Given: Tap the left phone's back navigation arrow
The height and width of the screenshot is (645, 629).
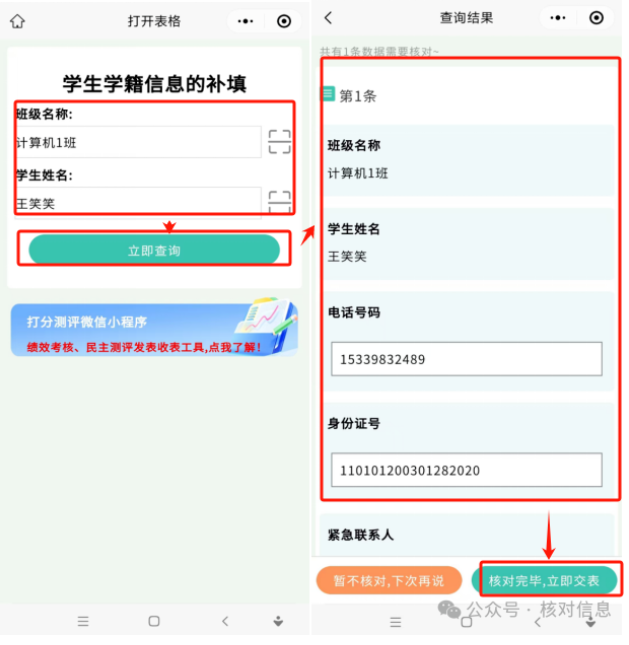Looking at the screenshot, I should click(x=225, y=621).
